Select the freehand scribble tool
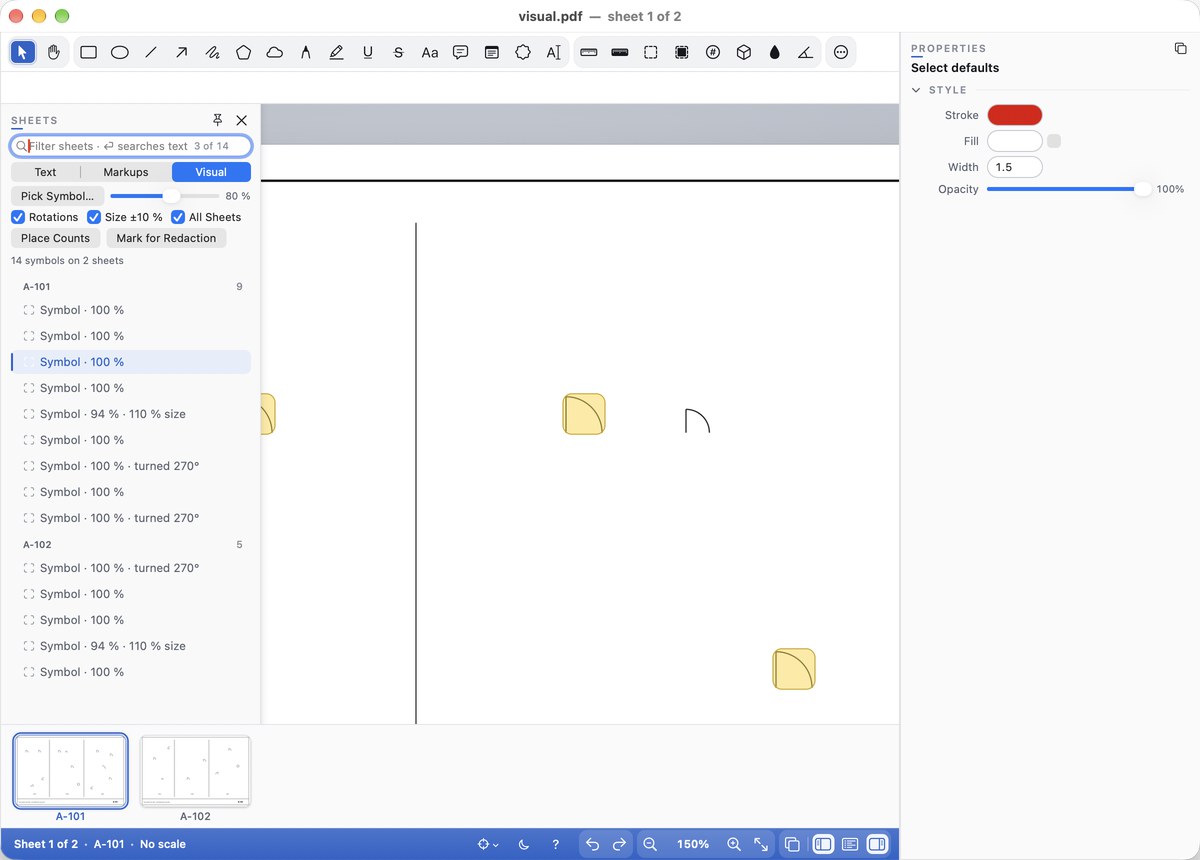 pos(212,53)
